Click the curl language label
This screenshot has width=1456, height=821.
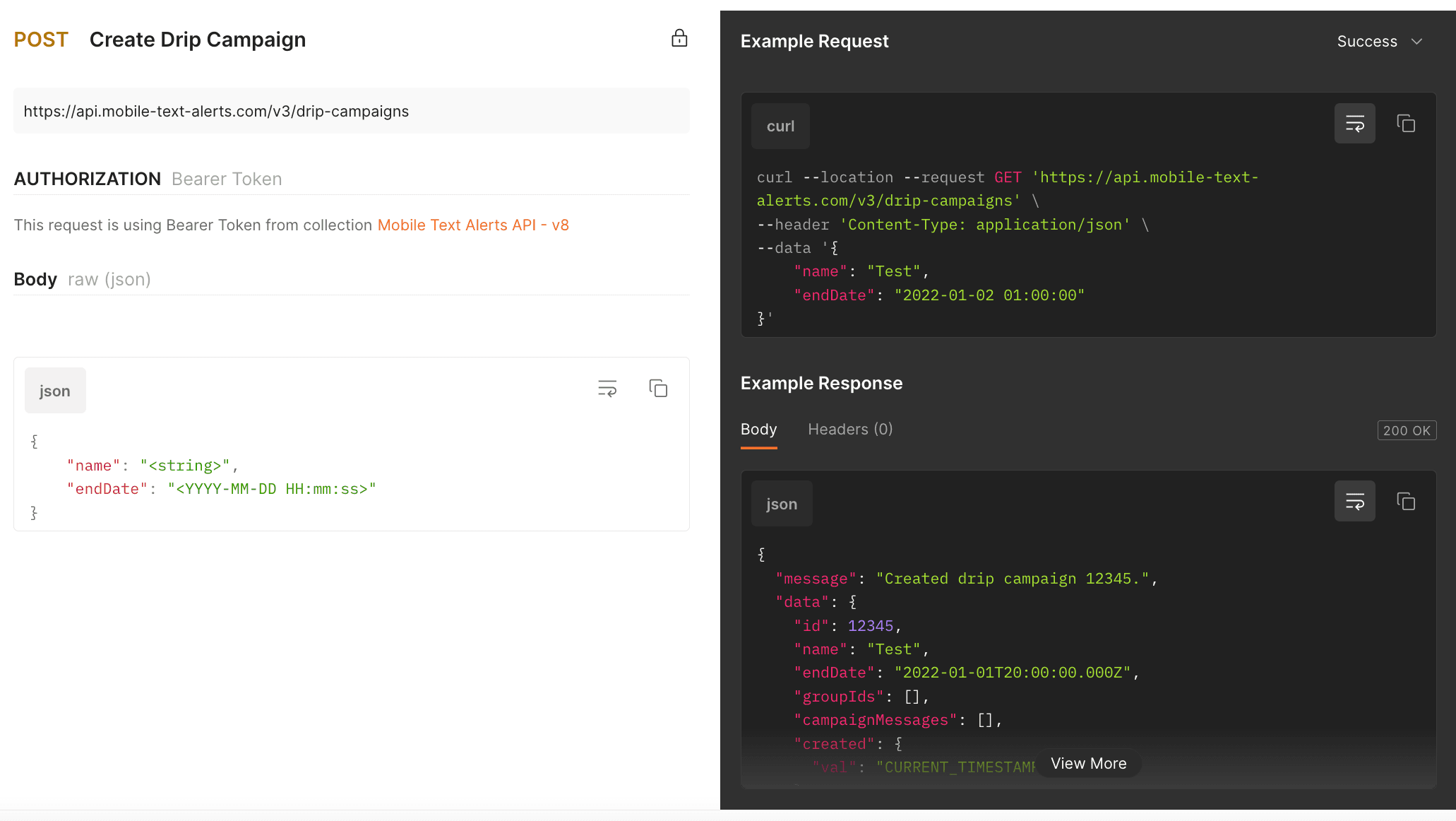[x=780, y=126]
